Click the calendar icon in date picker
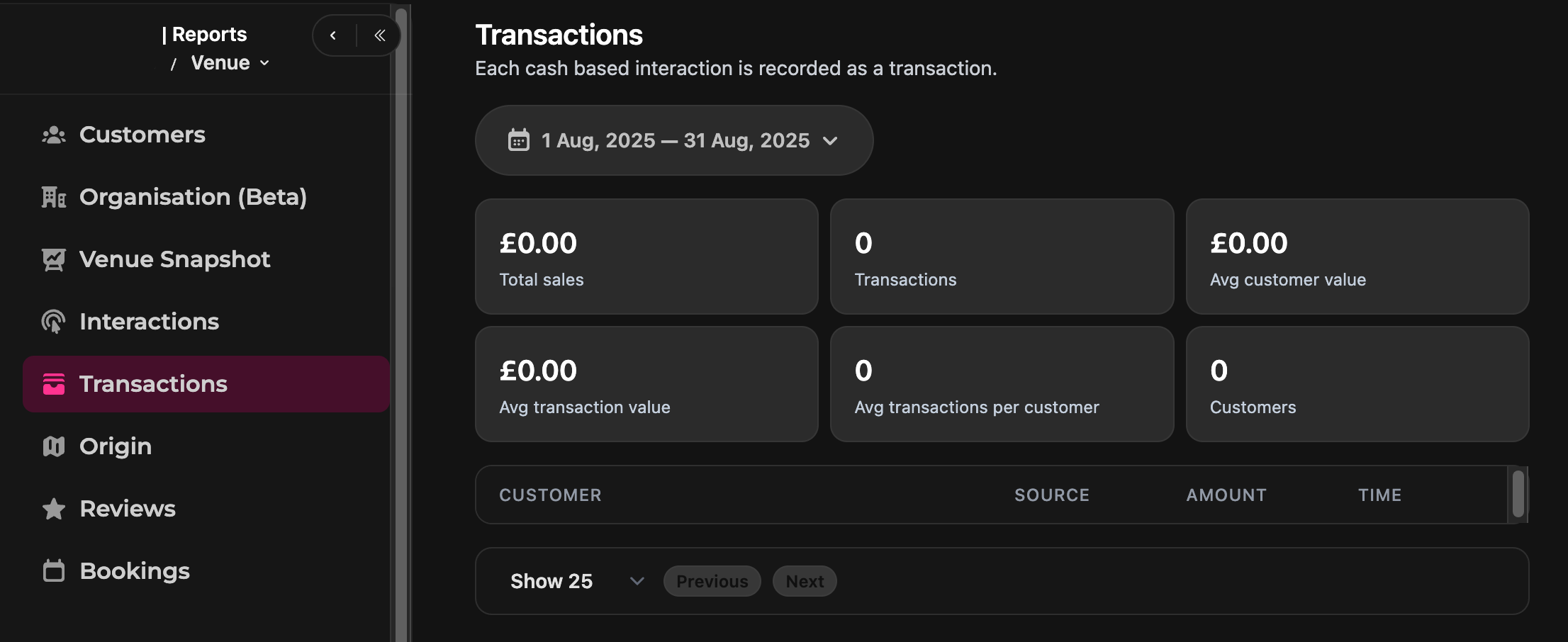1568x642 pixels. coord(519,140)
